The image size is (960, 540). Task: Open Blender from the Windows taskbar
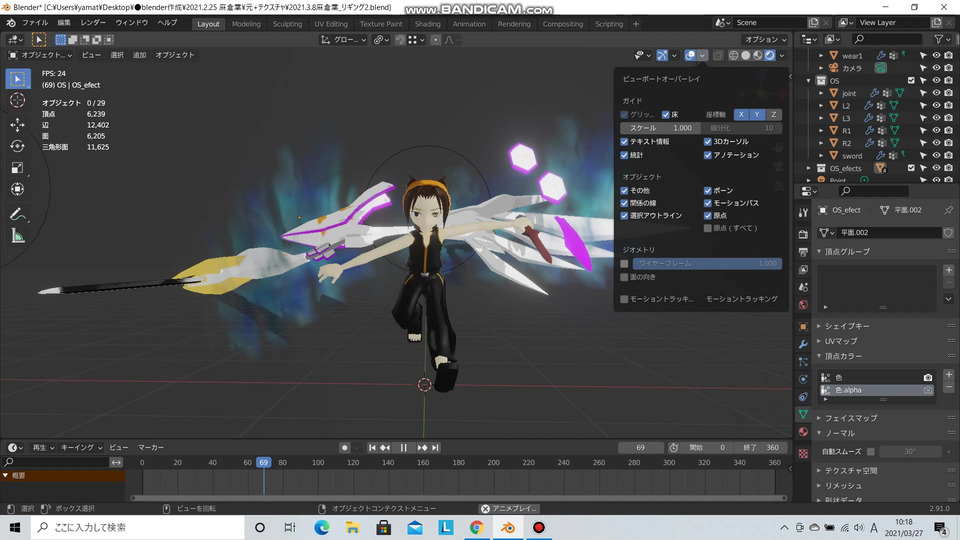pyautogui.click(x=508, y=527)
